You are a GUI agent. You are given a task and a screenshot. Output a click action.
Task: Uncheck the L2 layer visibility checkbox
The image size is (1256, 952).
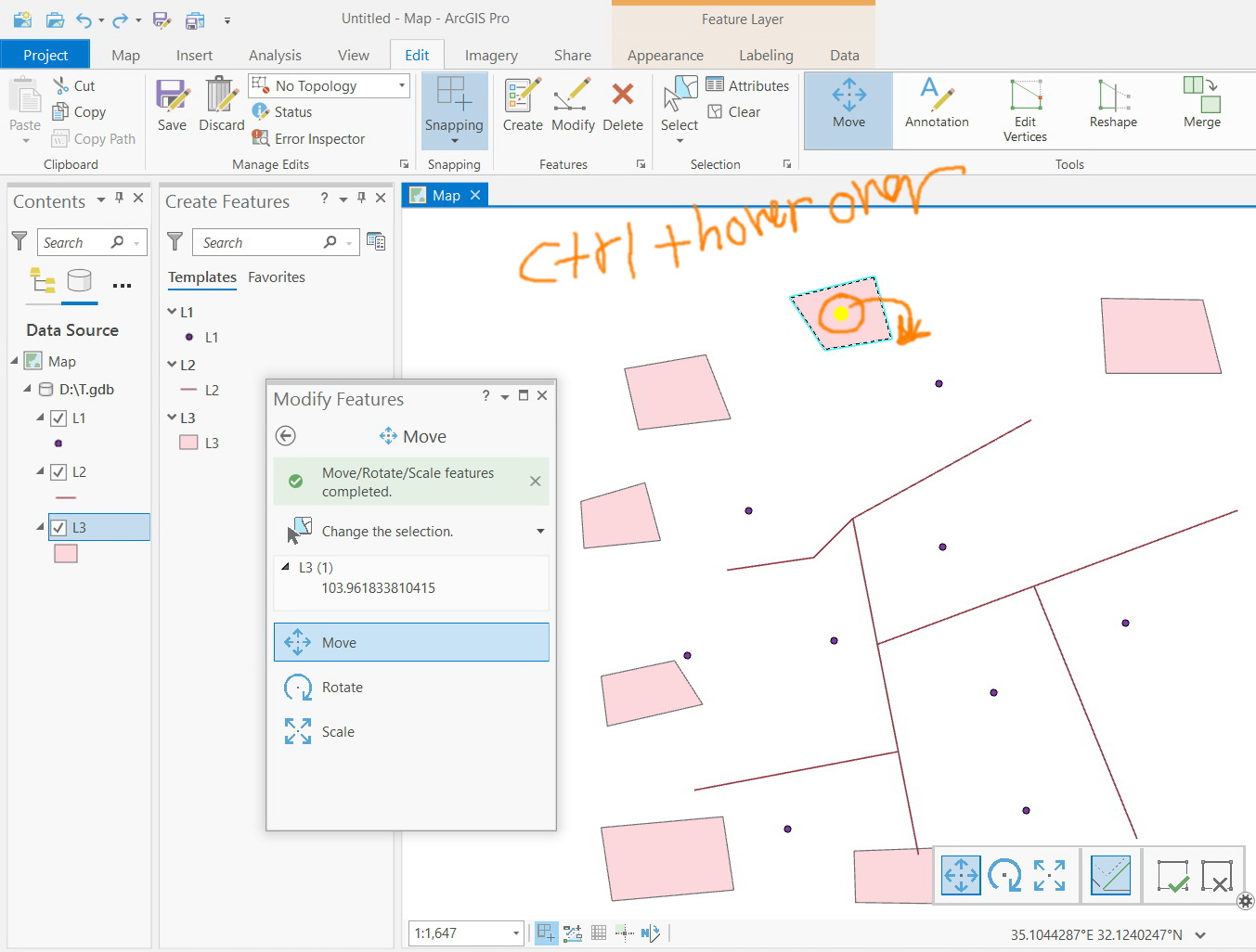58,471
